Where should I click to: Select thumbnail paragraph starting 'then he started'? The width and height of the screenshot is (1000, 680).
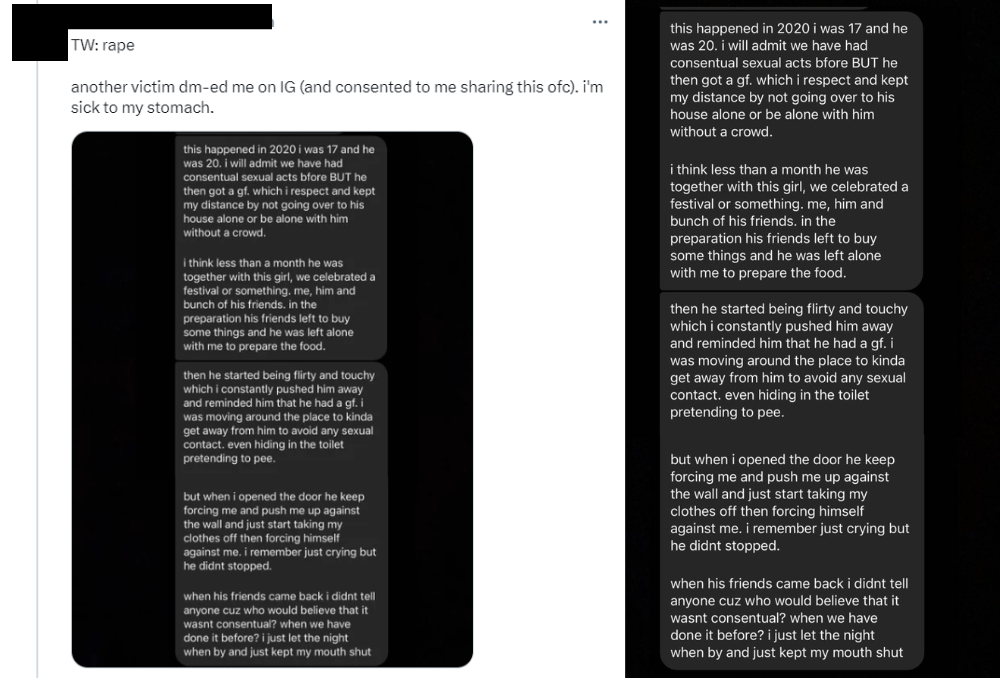coord(279,417)
